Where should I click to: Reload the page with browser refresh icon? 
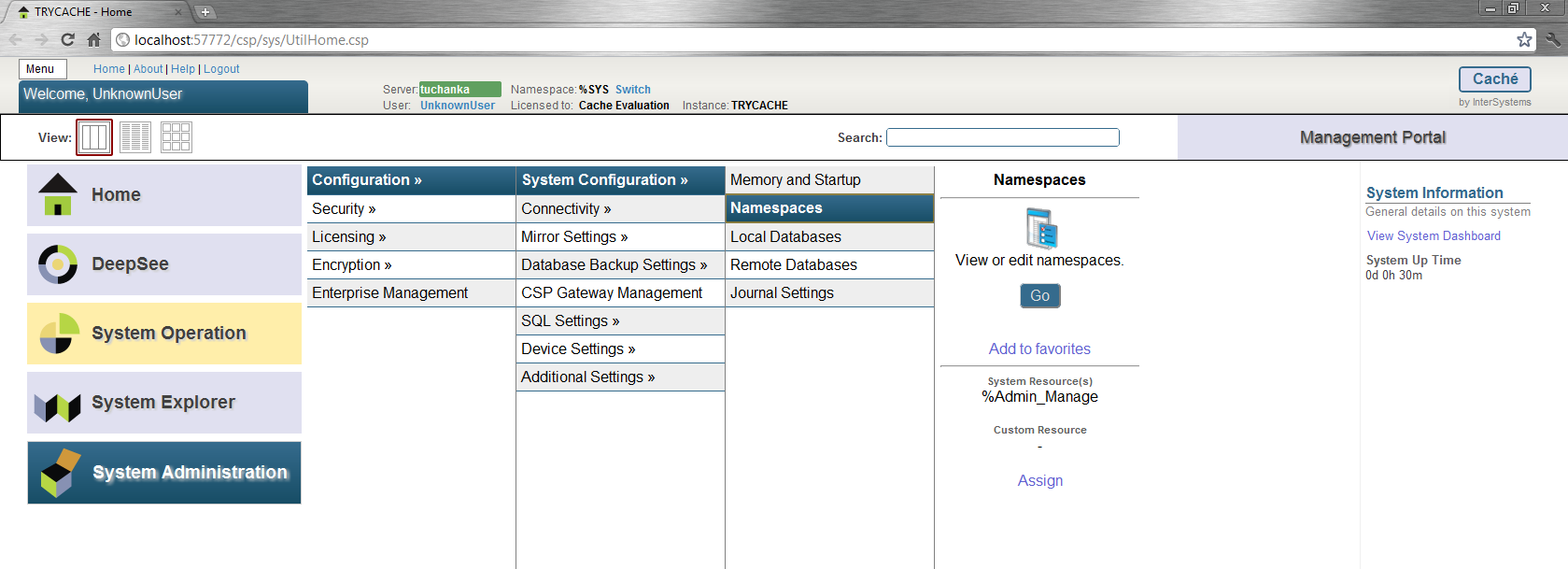pyautogui.click(x=67, y=39)
